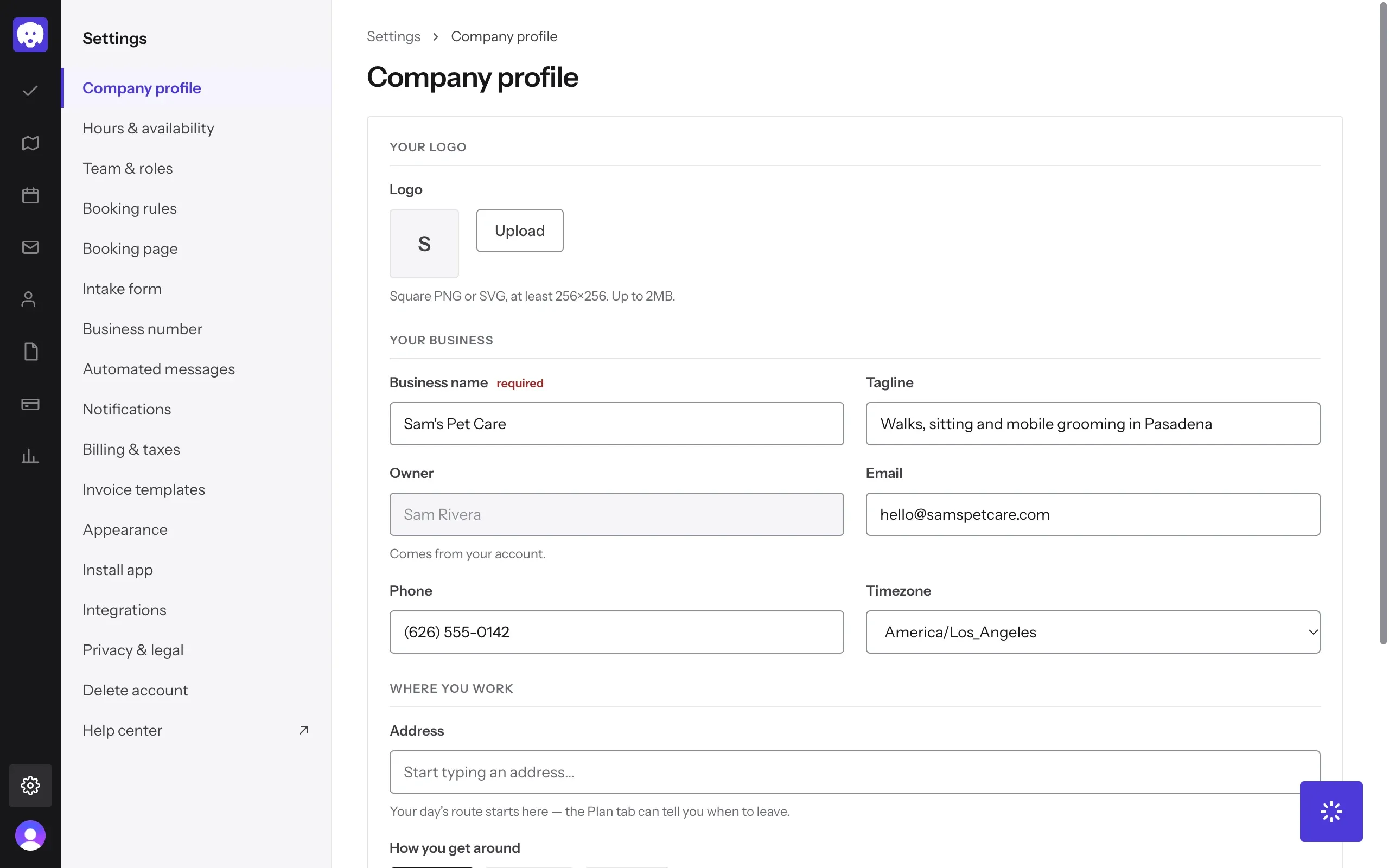Open Business number settings
The width and height of the screenshot is (1389, 868).
[x=196, y=329]
